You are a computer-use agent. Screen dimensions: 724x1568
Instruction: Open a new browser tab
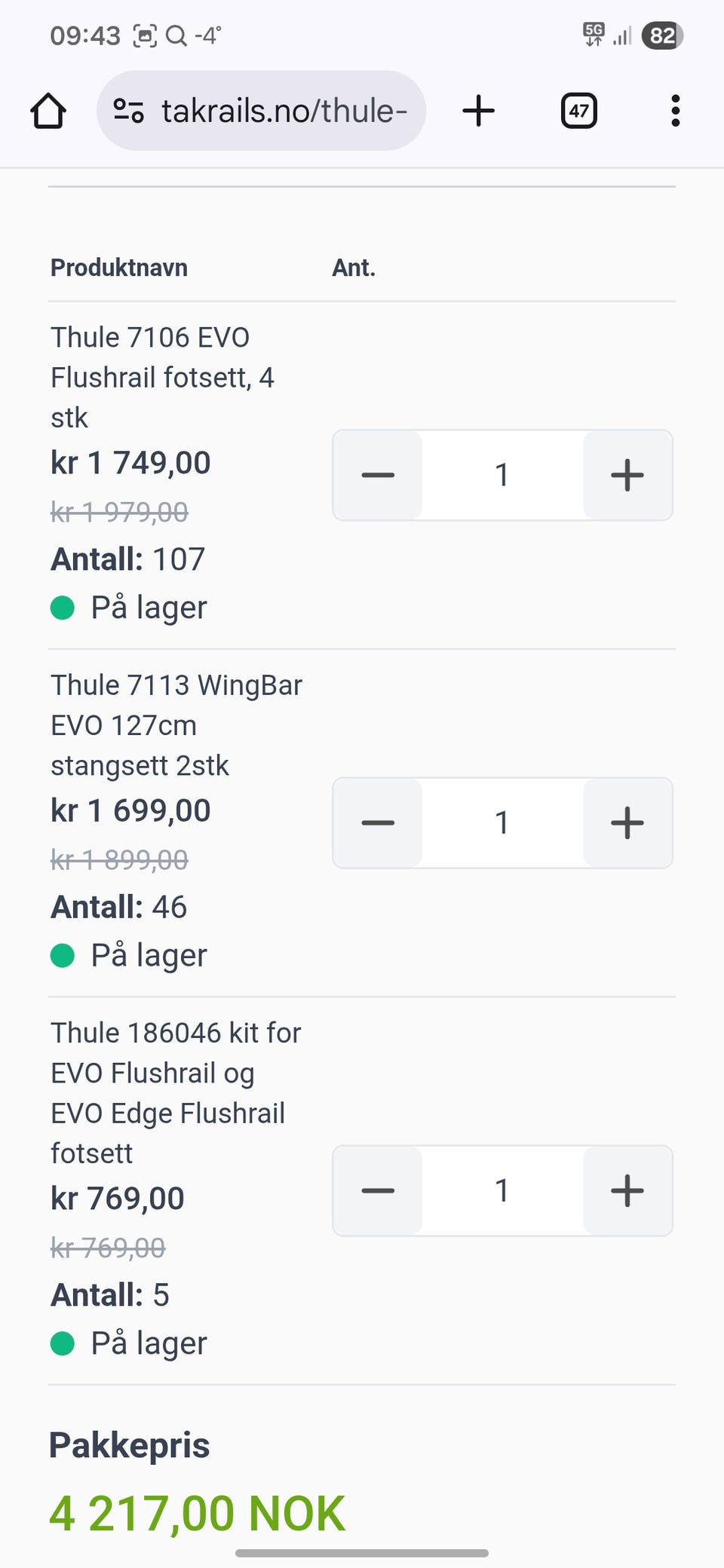point(478,111)
